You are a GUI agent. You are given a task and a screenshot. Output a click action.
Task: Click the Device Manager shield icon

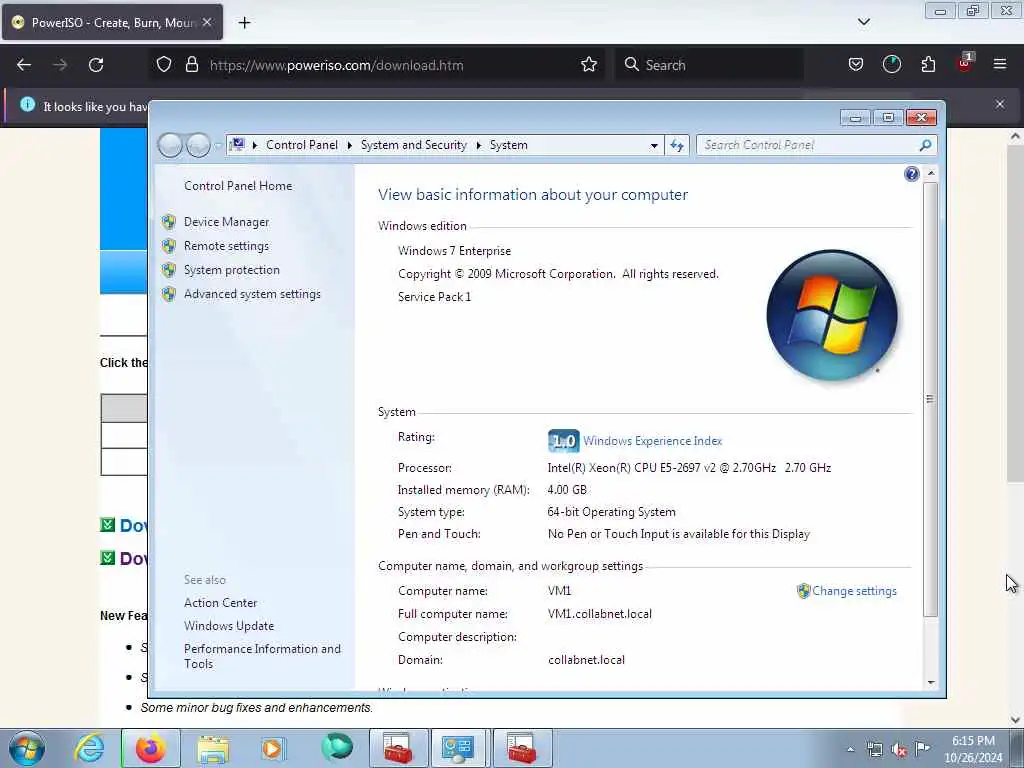pyautogui.click(x=168, y=222)
